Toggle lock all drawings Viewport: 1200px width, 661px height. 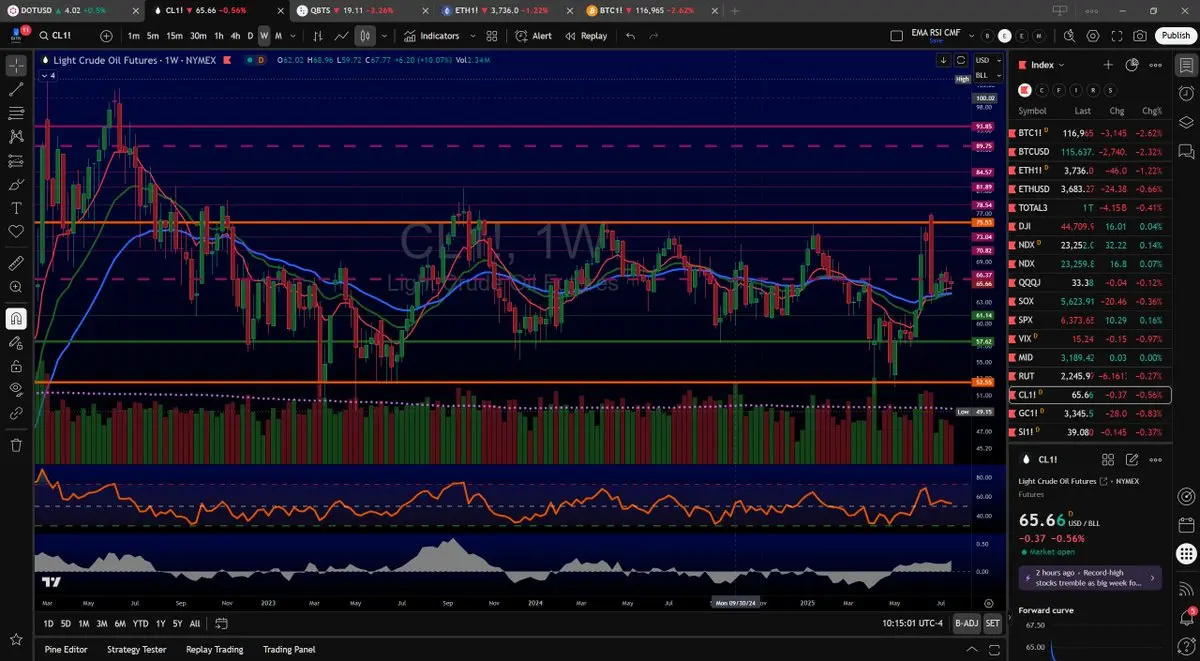[16, 366]
